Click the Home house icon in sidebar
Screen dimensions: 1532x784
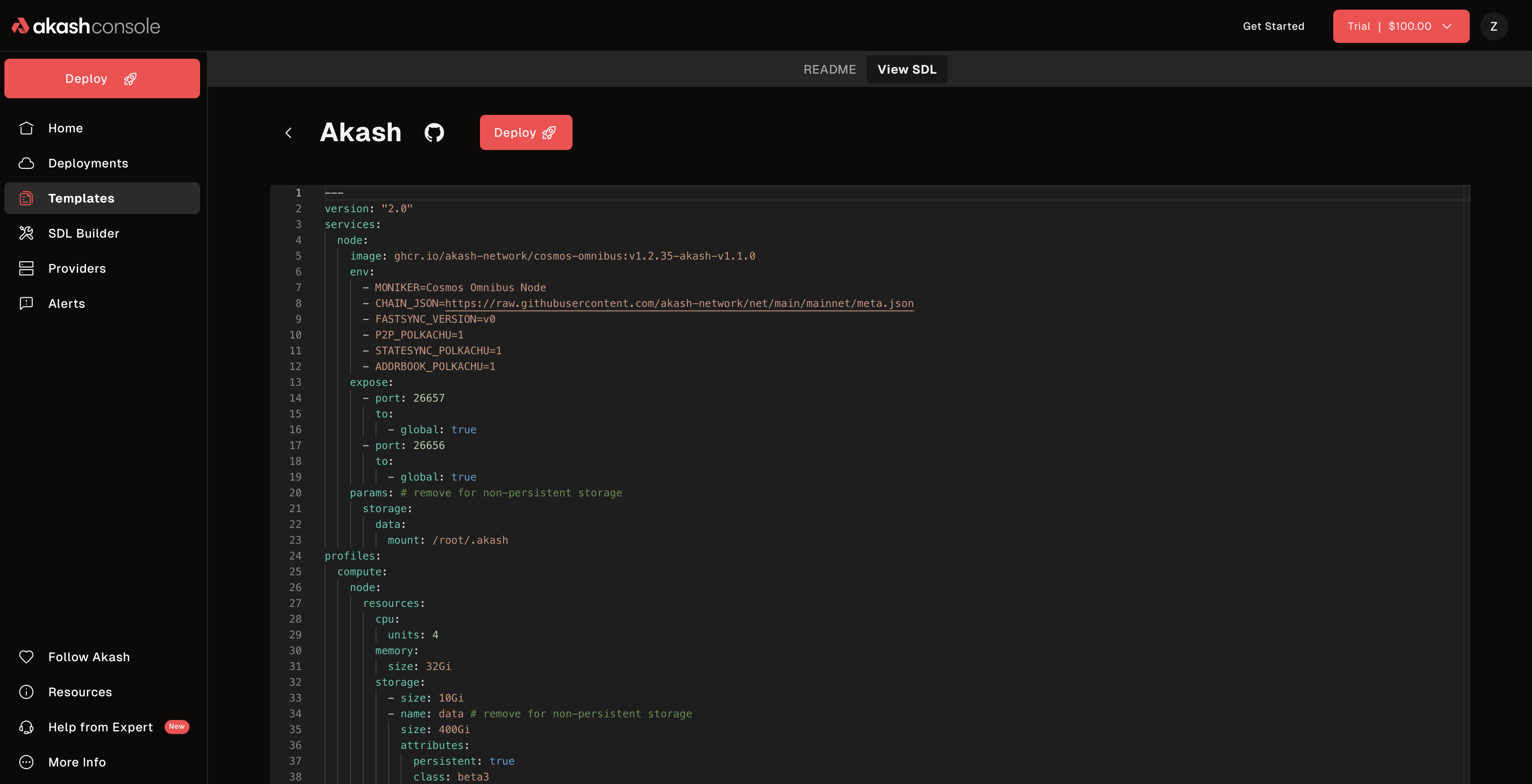click(x=26, y=128)
